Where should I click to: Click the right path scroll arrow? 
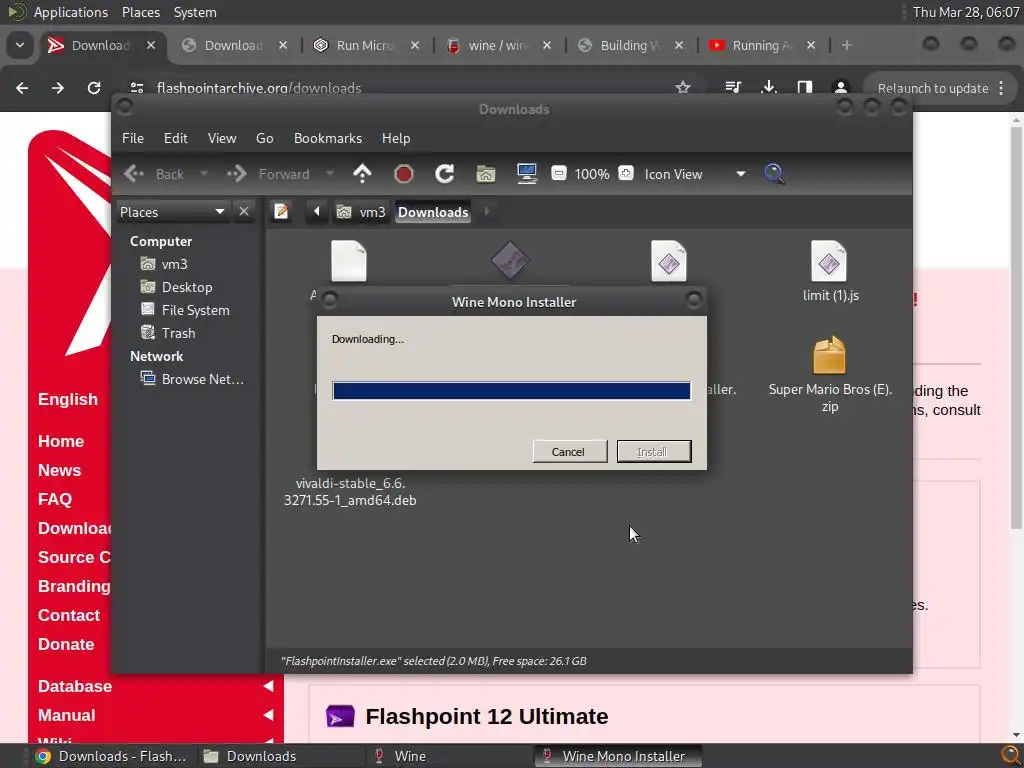pyautogui.click(x=487, y=212)
